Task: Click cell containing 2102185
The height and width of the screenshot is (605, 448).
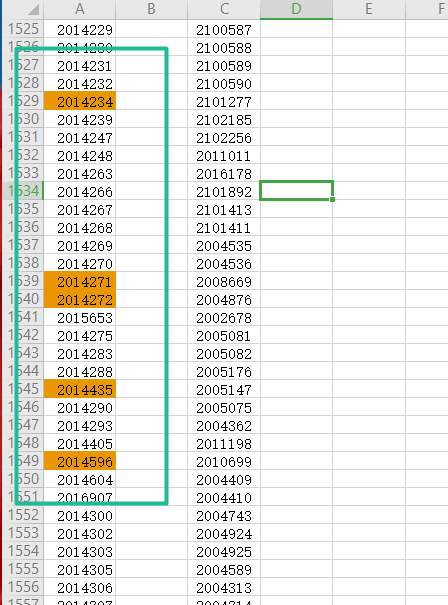Action: [224, 119]
